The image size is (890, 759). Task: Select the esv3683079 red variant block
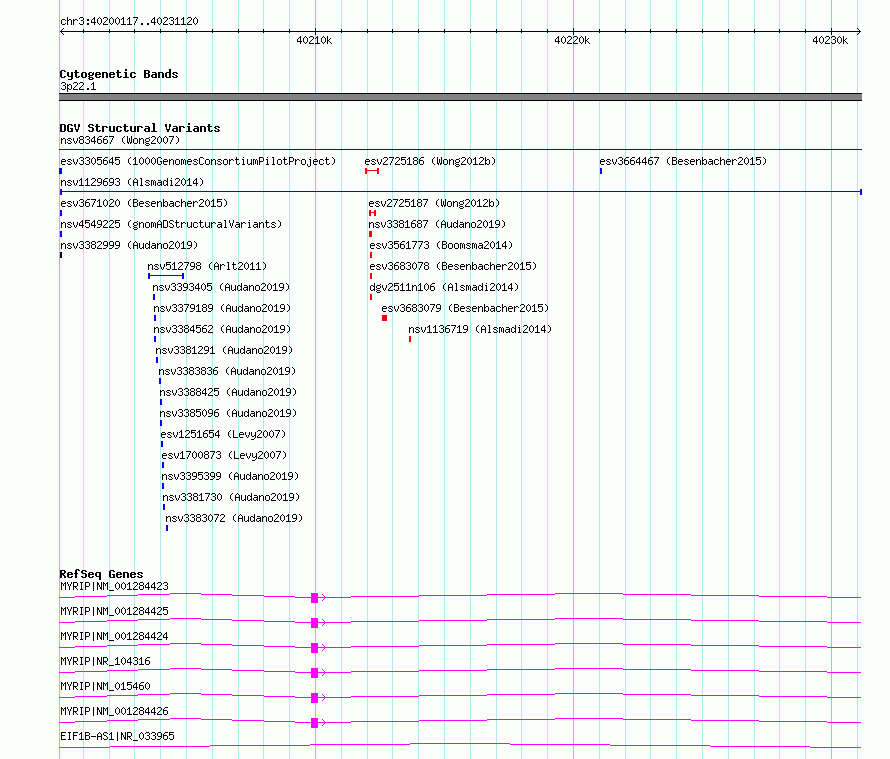pyautogui.click(x=384, y=318)
